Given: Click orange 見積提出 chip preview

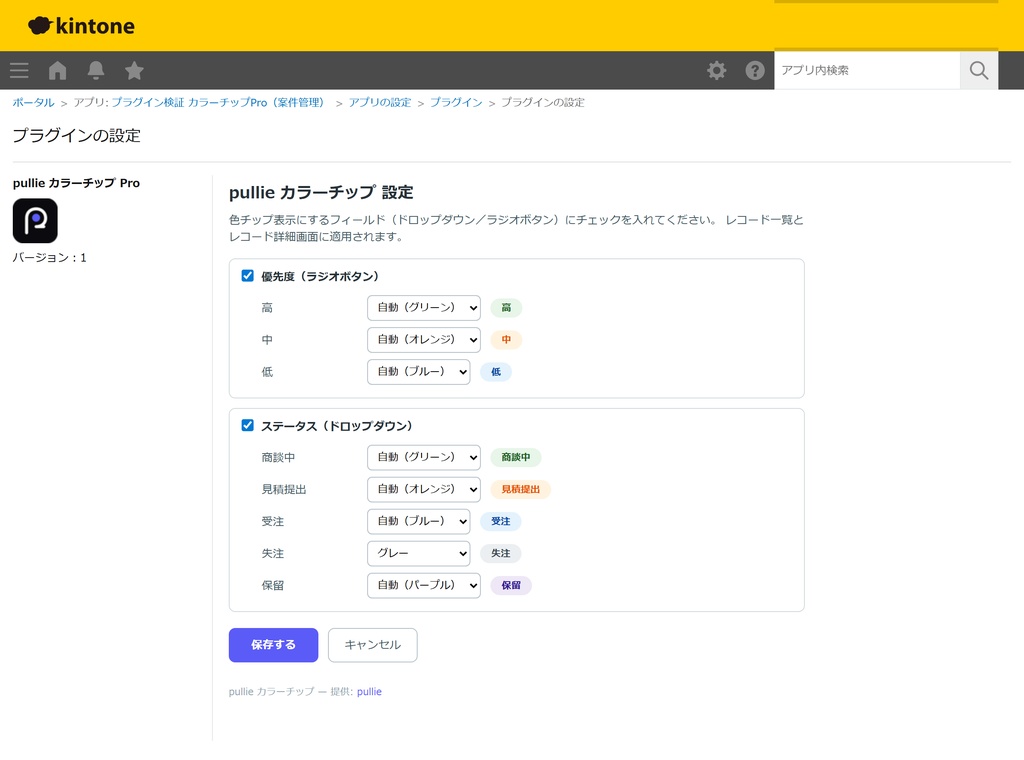Looking at the screenshot, I should [520, 489].
